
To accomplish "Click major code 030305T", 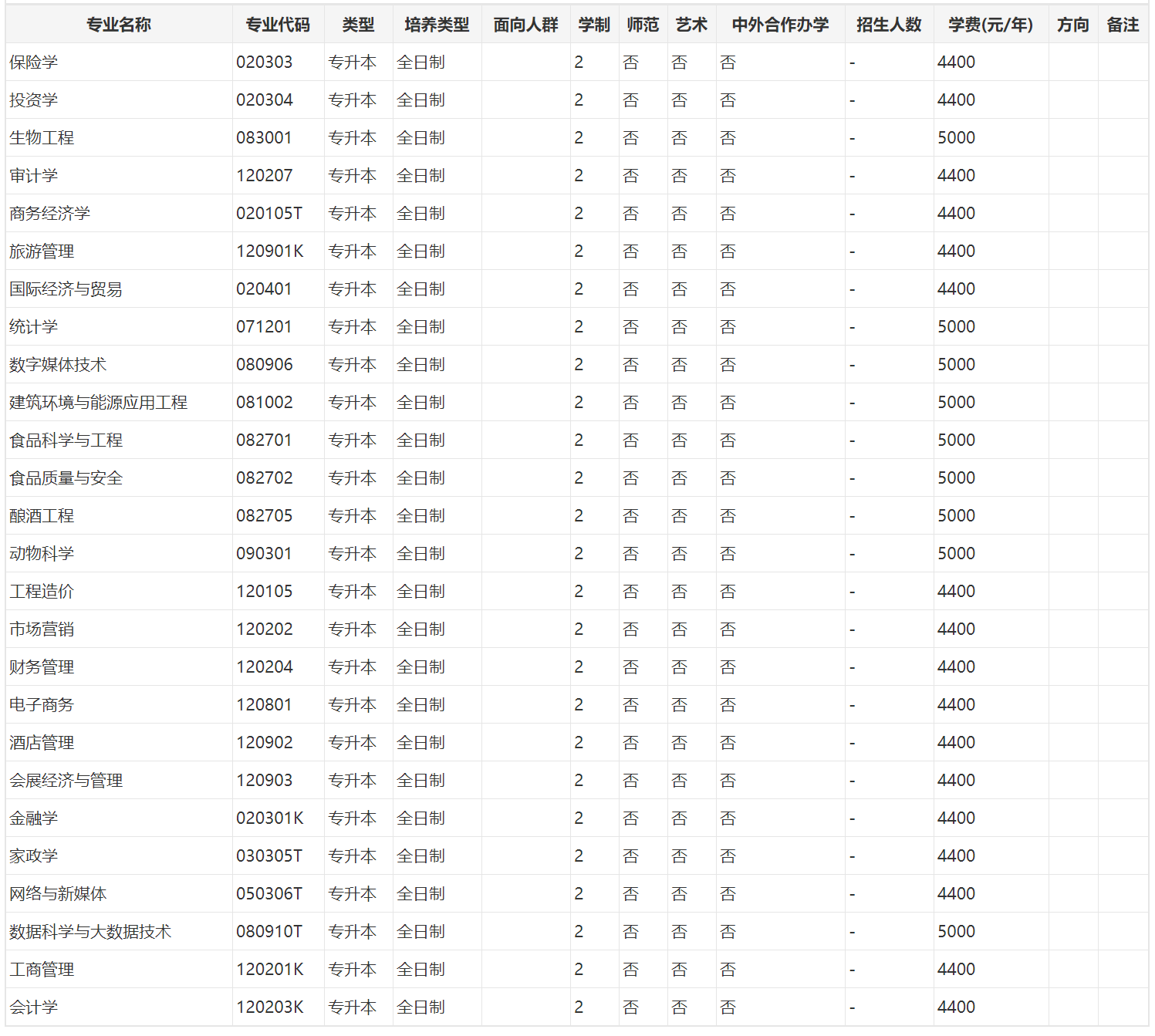I will coord(269,856).
